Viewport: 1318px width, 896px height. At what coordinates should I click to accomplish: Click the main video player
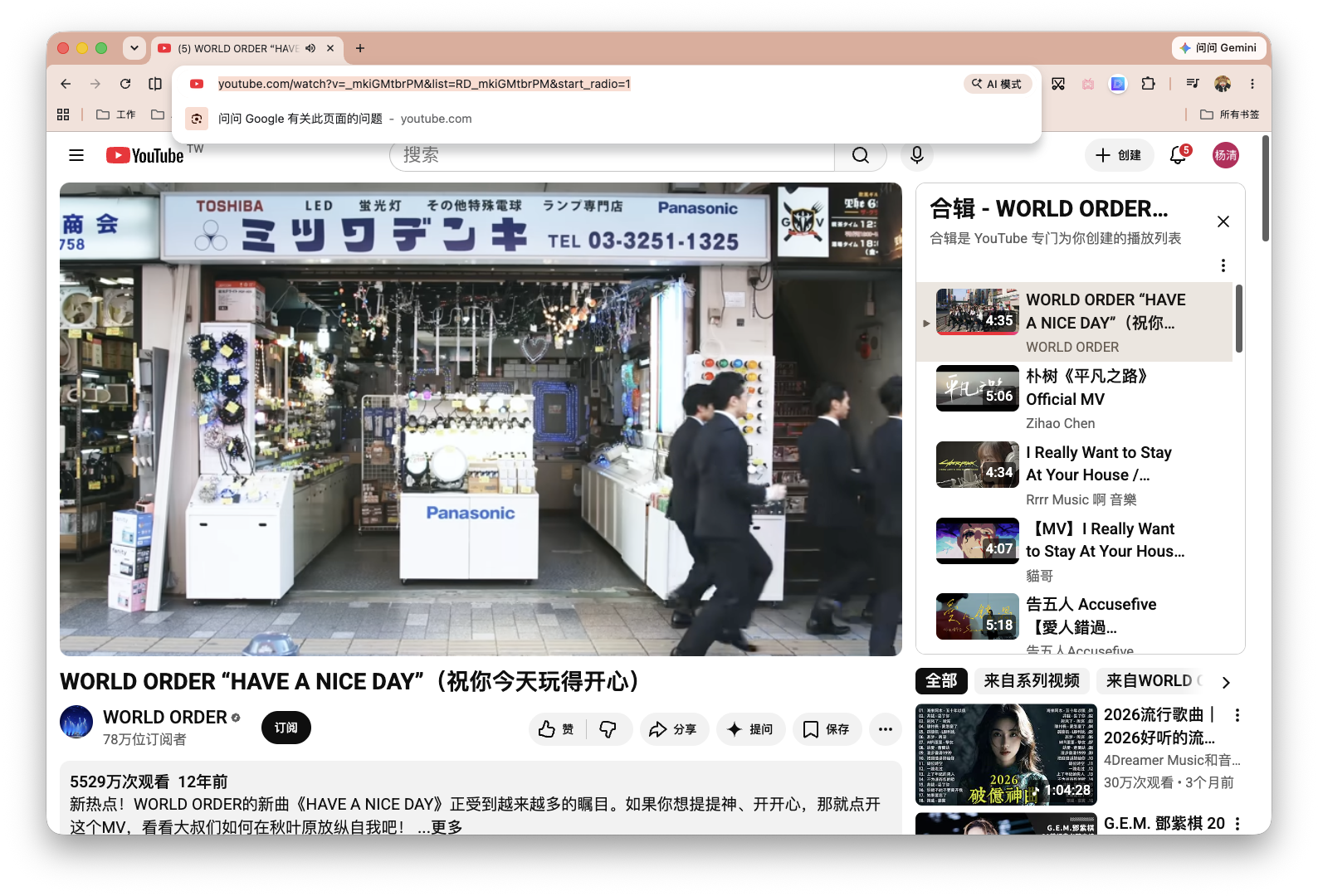[x=481, y=419]
